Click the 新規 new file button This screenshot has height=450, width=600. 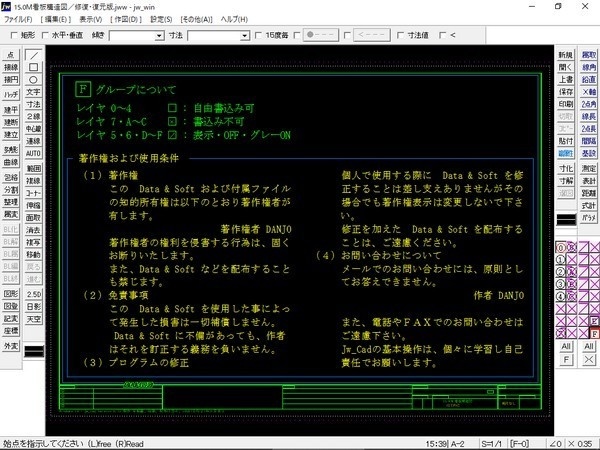566,55
